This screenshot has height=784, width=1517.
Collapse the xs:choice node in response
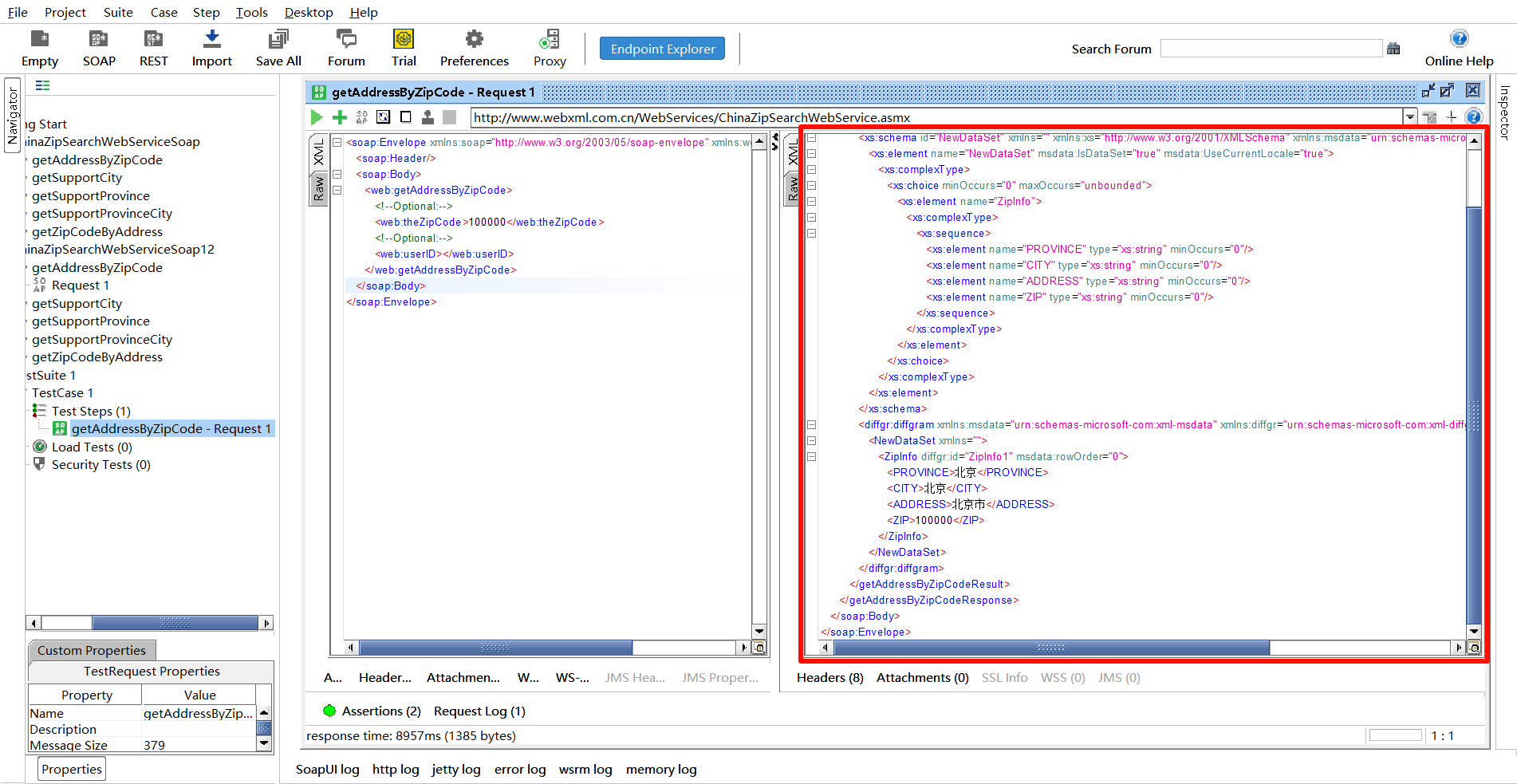pyautogui.click(x=812, y=186)
